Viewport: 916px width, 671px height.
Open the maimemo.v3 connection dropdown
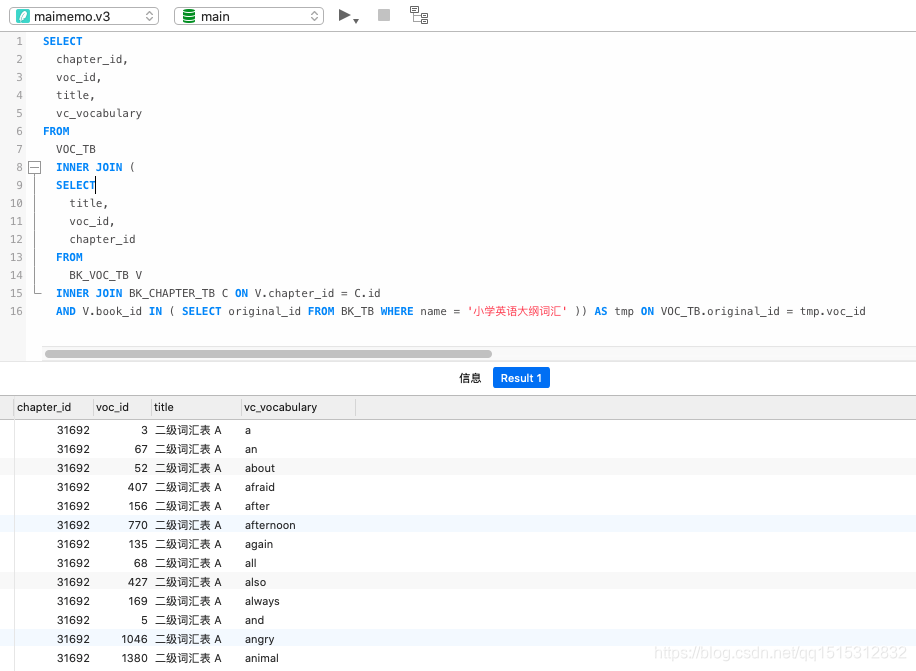84,16
